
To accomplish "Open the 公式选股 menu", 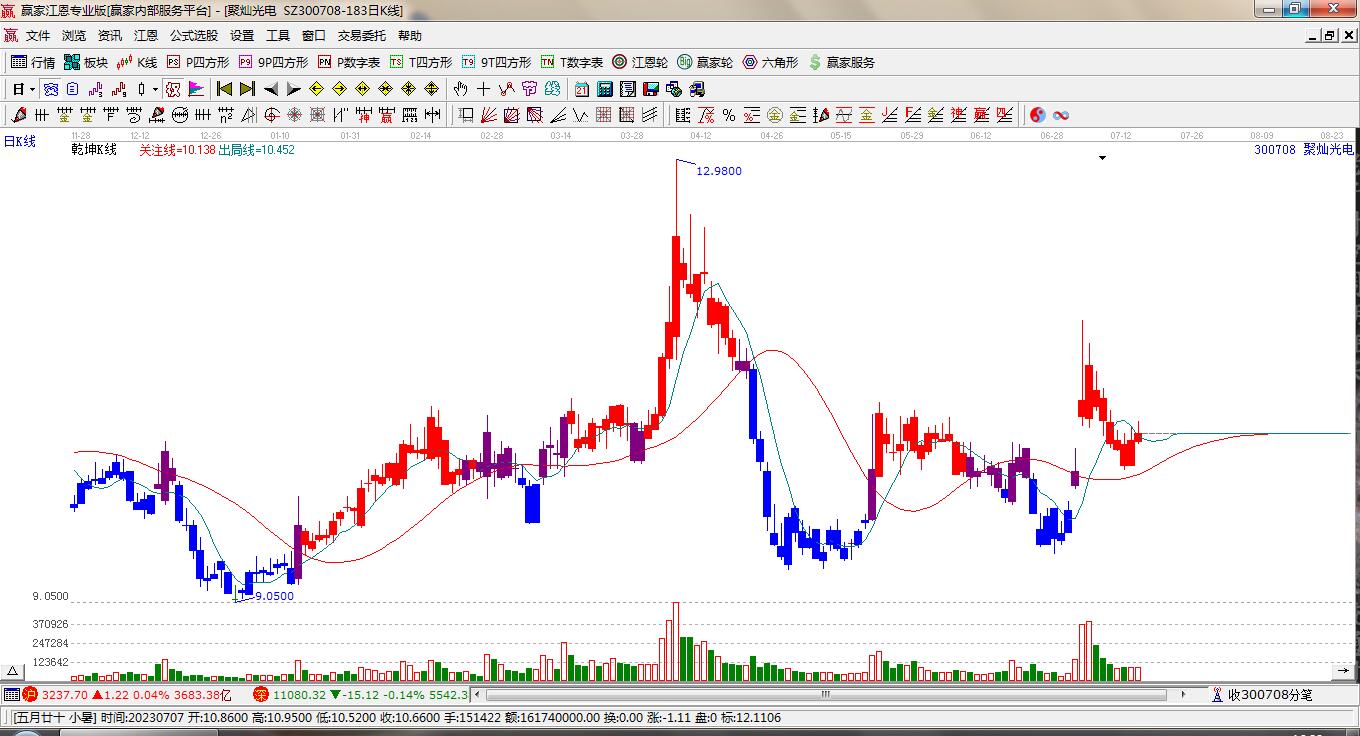I will pyautogui.click(x=194, y=35).
